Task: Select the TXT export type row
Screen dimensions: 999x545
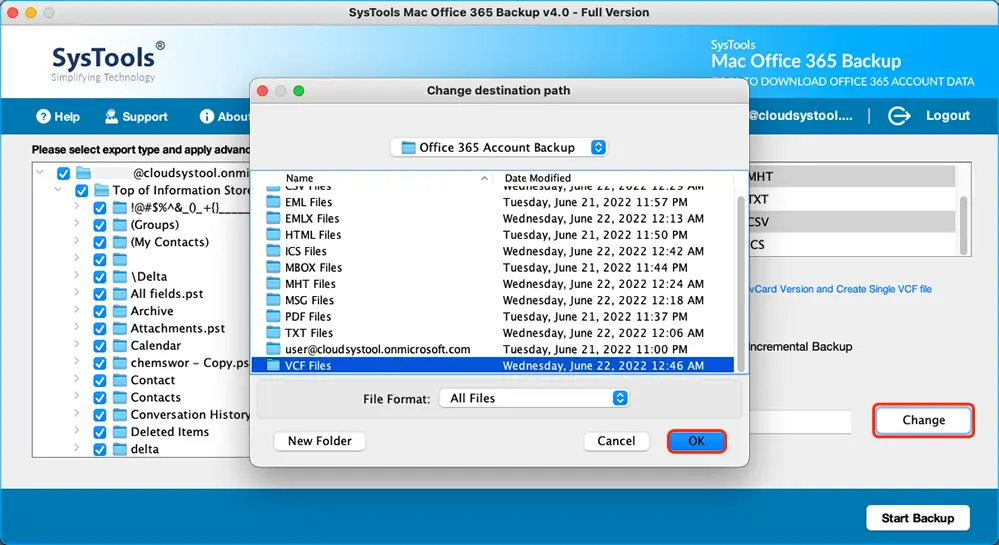Action: click(851, 200)
